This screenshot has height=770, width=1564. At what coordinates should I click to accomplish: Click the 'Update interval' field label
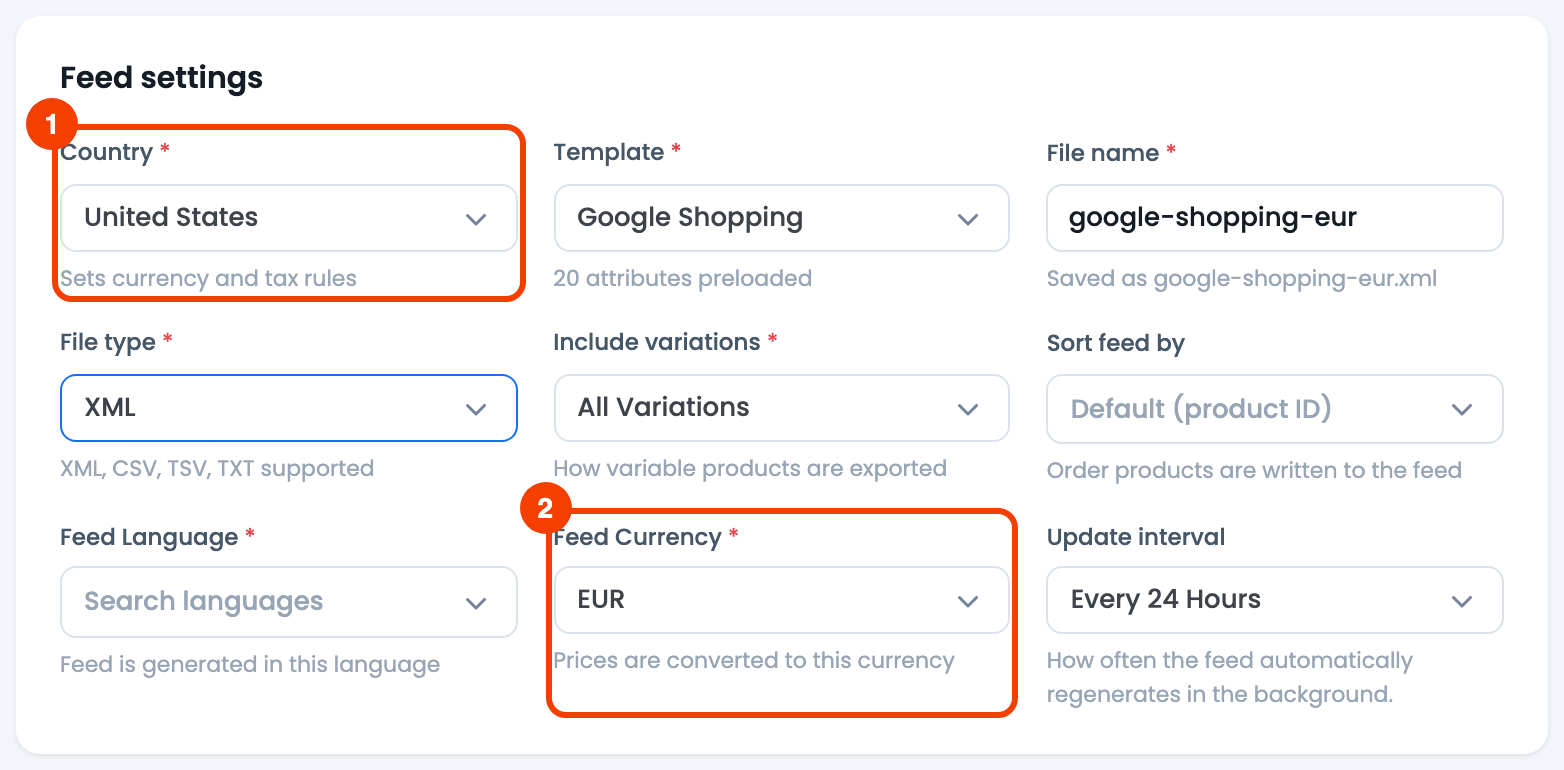(x=1136, y=537)
